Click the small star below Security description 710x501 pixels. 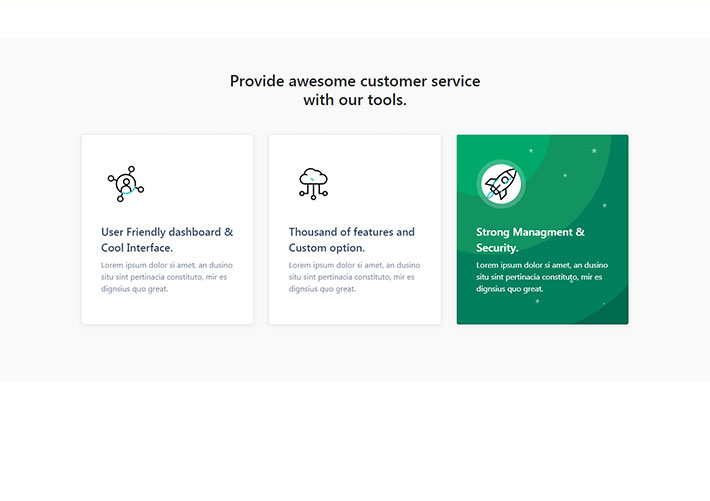pyautogui.click(x=537, y=300)
